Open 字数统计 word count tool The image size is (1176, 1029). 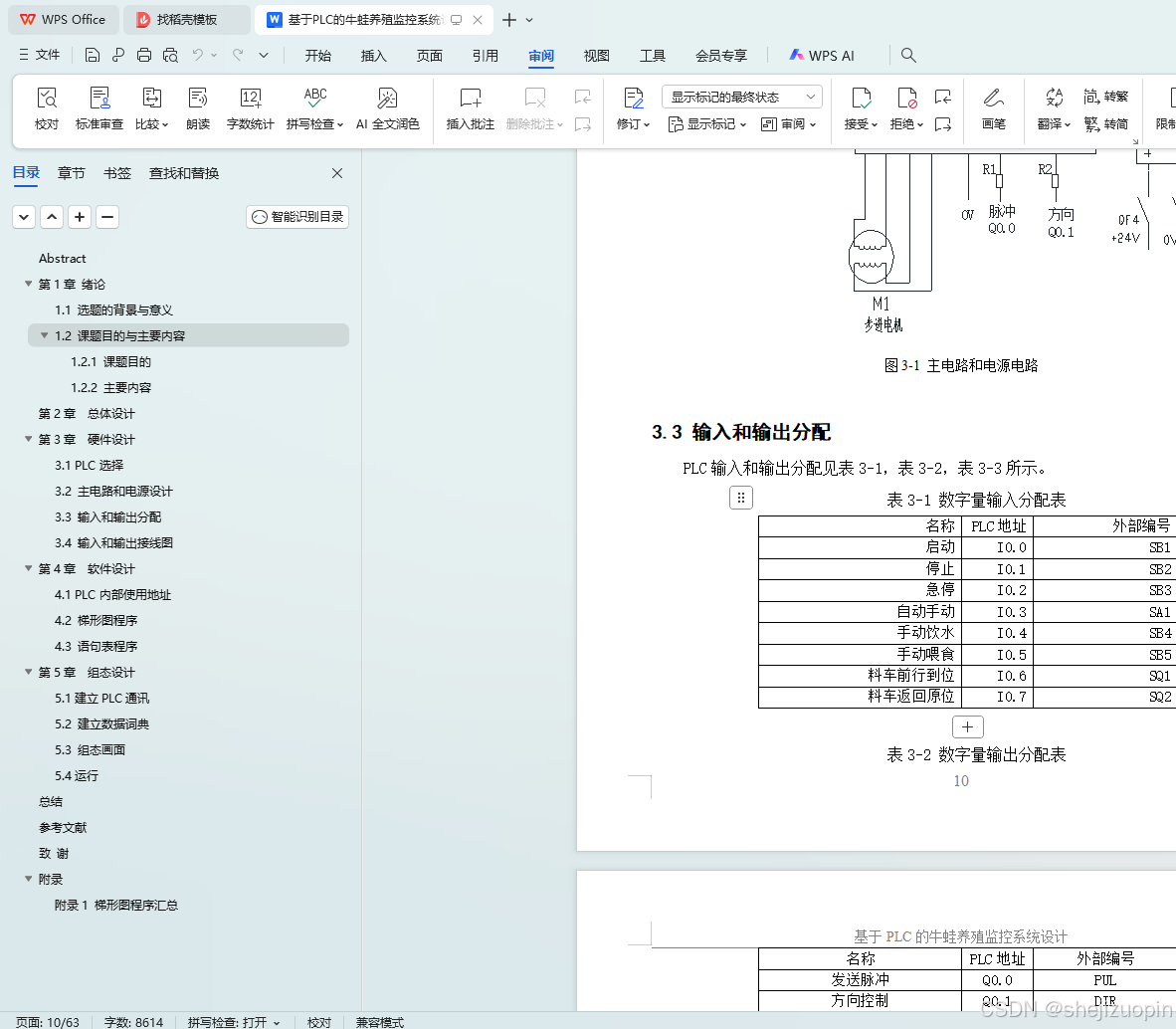[x=251, y=108]
